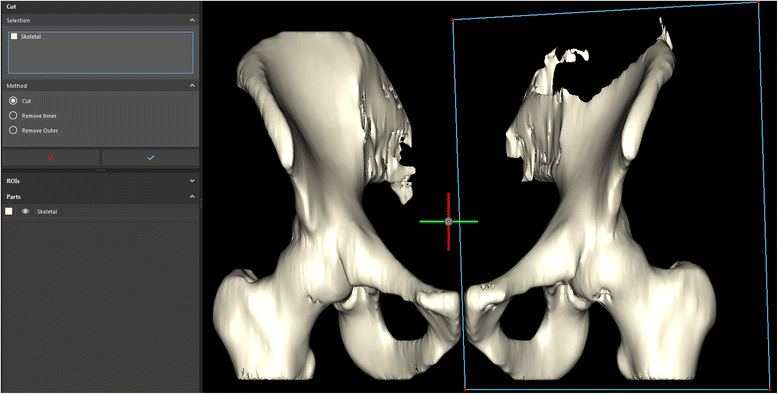778x394 pixels.
Task: Cancel the cut with the red X
Action: pos(51,158)
